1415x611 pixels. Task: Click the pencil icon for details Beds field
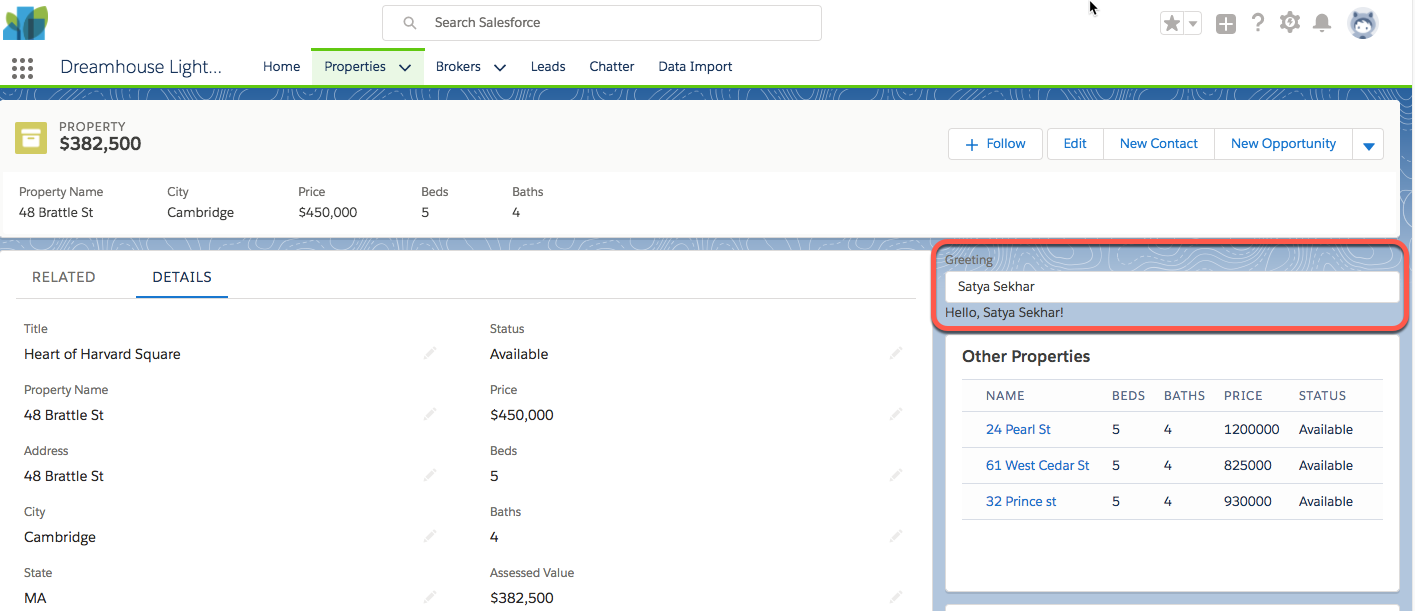[896, 475]
